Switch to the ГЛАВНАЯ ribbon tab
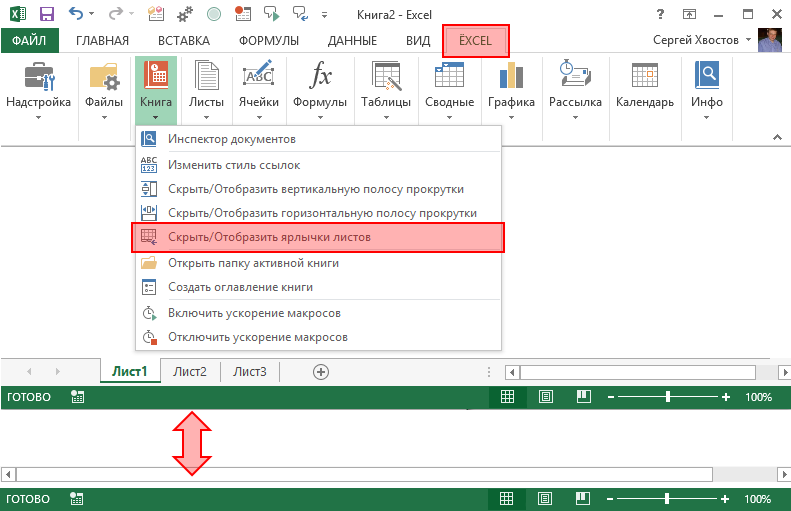The width and height of the screenshot is (791, 511). (x=102, y=40)
